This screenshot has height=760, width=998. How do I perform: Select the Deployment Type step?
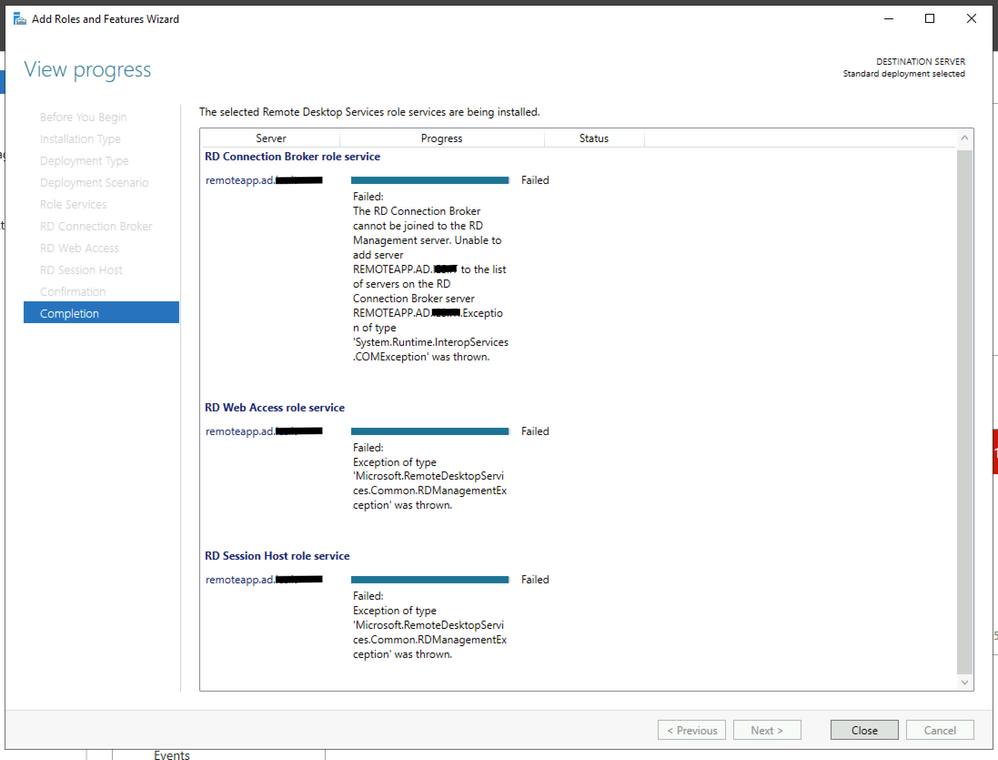tap(84, 160)
